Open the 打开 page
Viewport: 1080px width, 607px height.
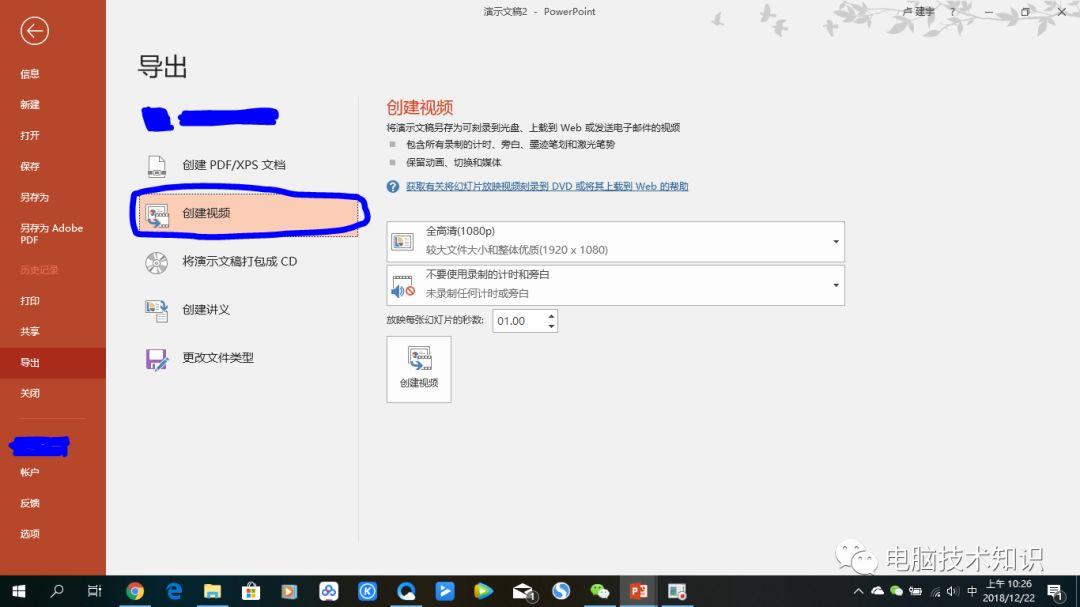coord(30,136)
